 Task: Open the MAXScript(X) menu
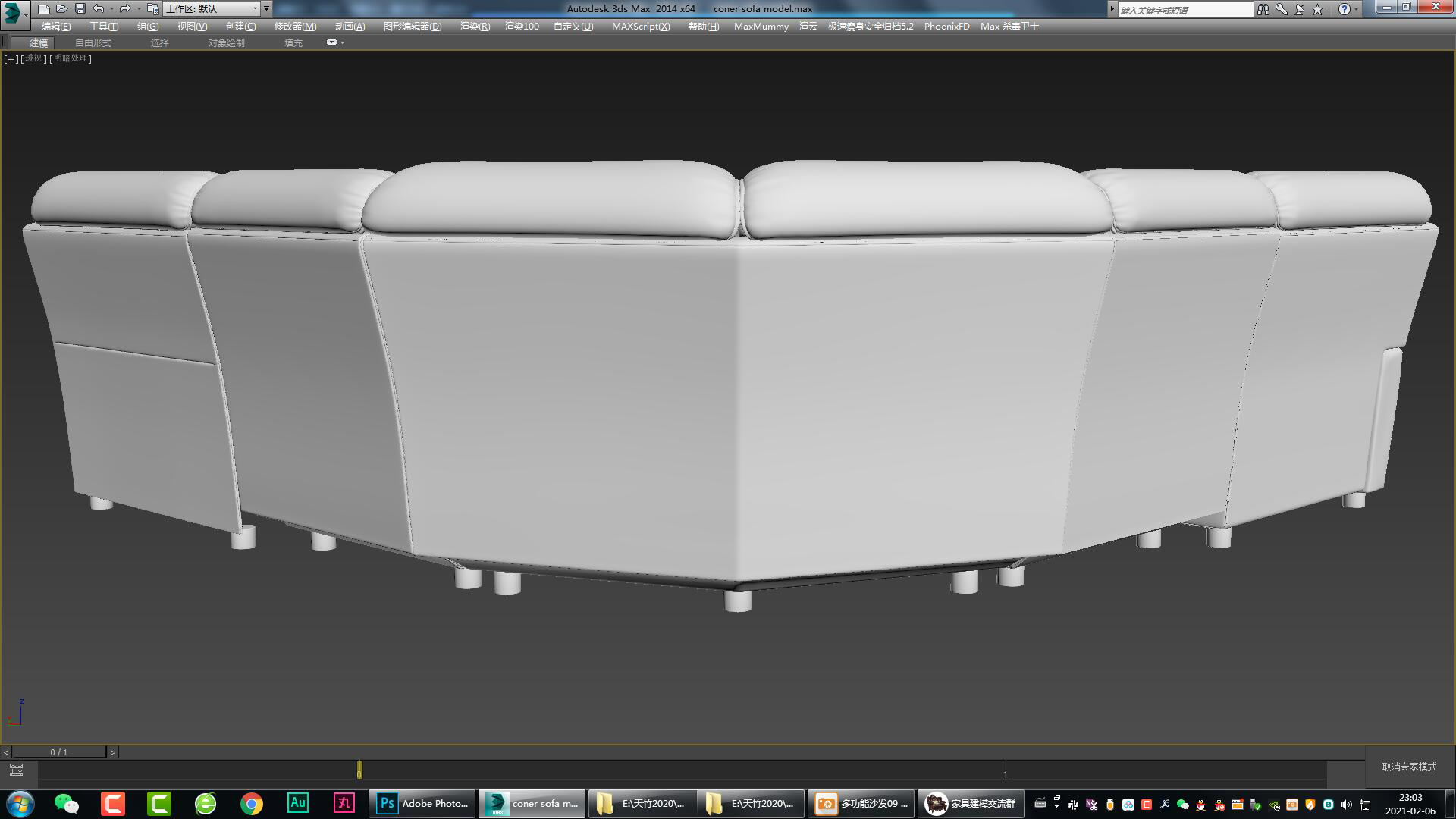(641, 26)
